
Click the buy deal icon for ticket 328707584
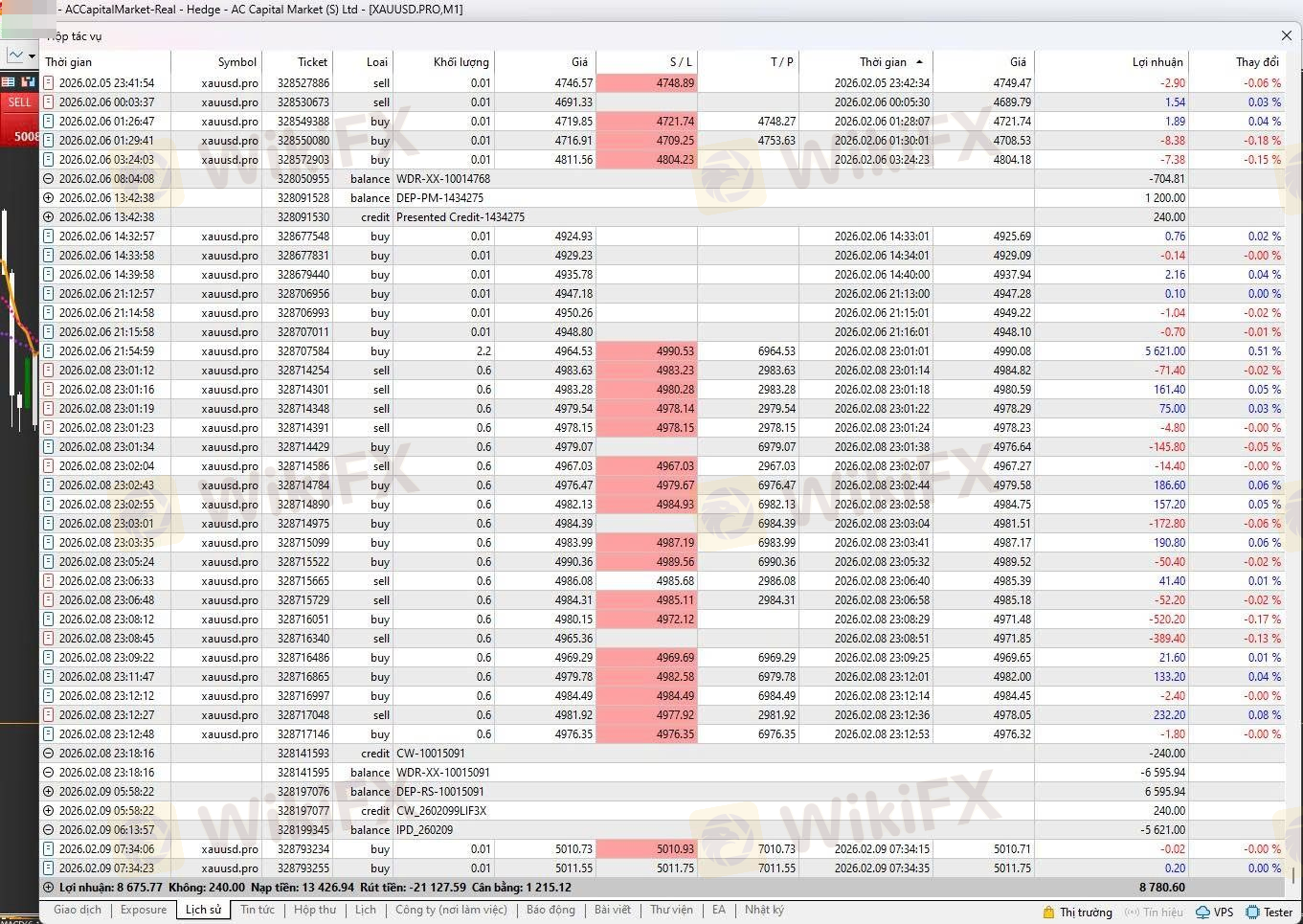(x=49, y=351)
